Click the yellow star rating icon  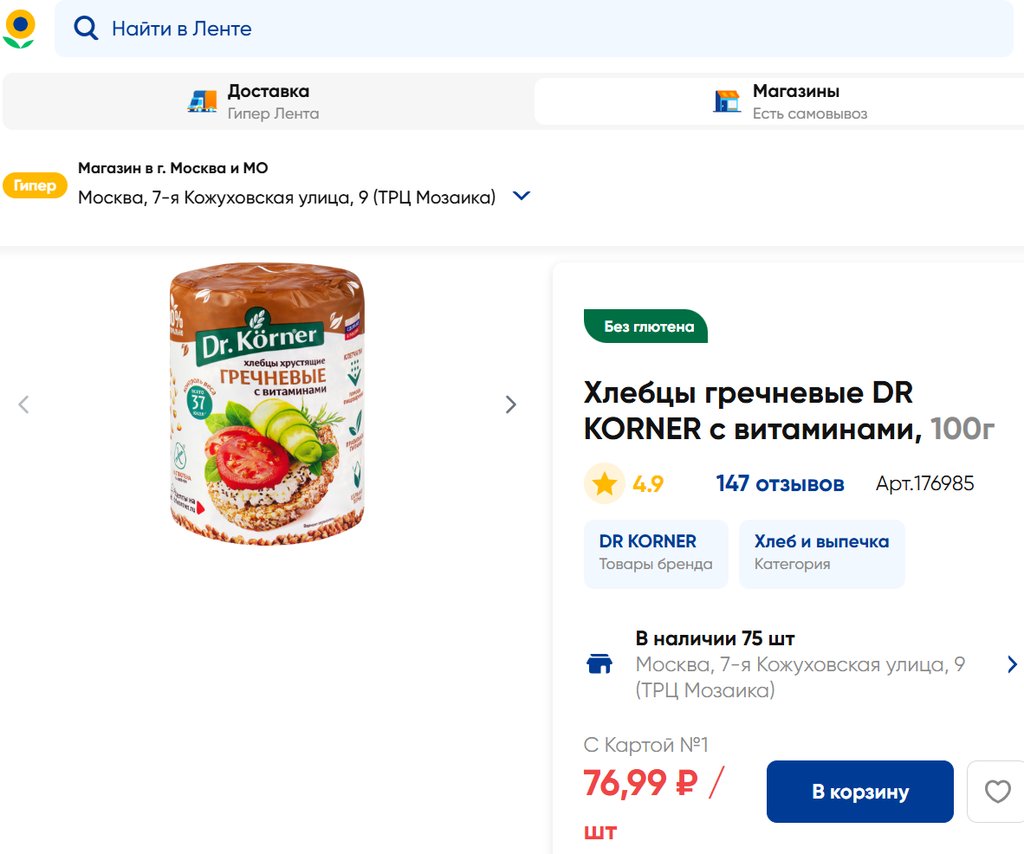[604, 484]
